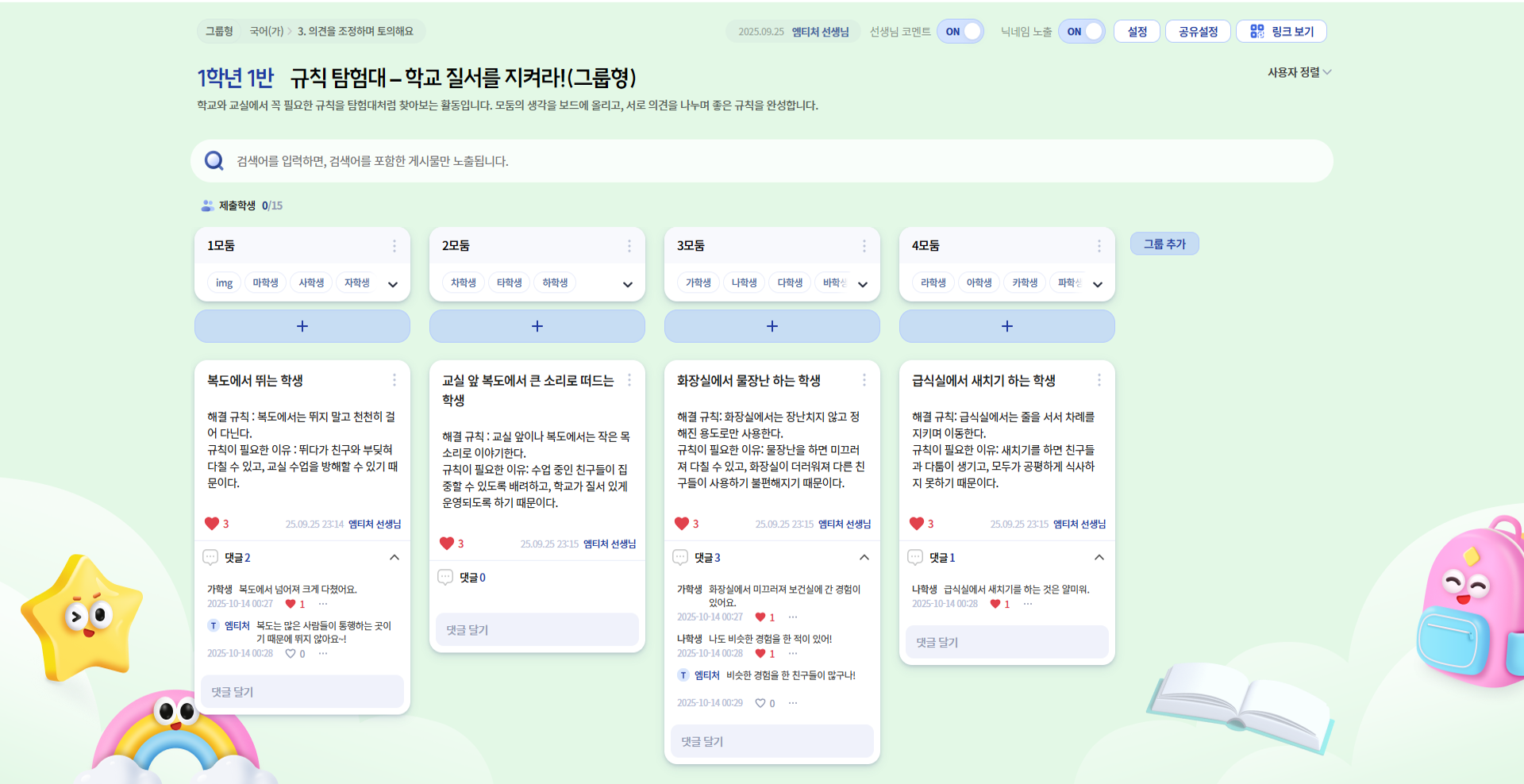Open the kebab menu on 급식실에서 새치기 post
The width and height of the screenshot is (1524, 784).
(1099, 380)
